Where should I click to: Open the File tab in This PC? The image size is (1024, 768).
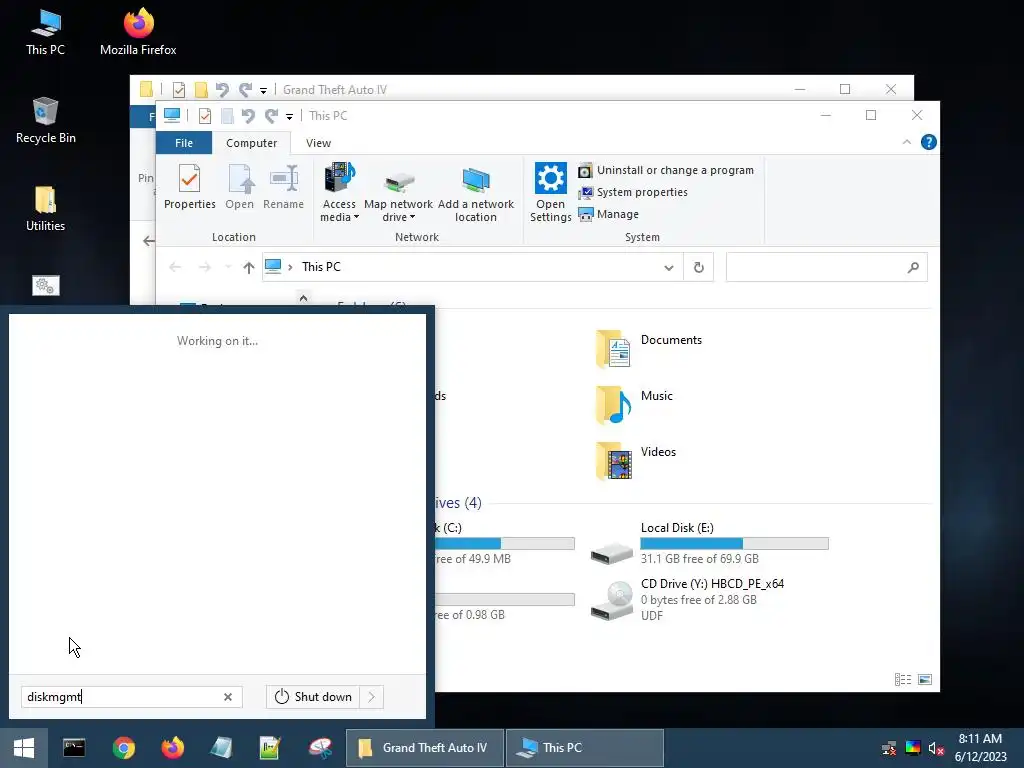184,143
